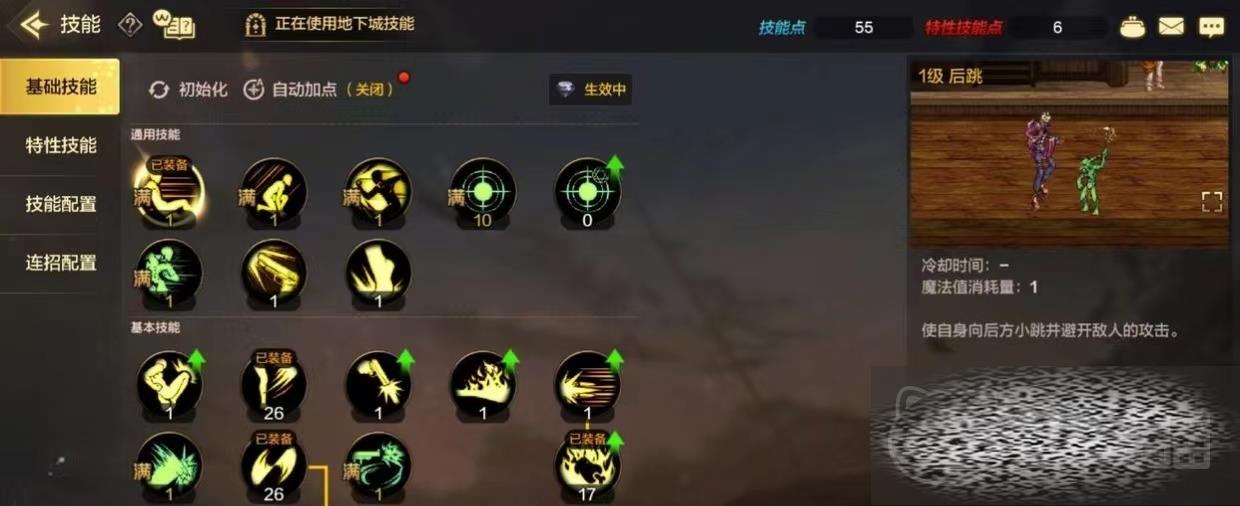The image size is (1240, 506).
Task: Click the 正在使用地下城技能 mode switch
Action: point(330,24)
